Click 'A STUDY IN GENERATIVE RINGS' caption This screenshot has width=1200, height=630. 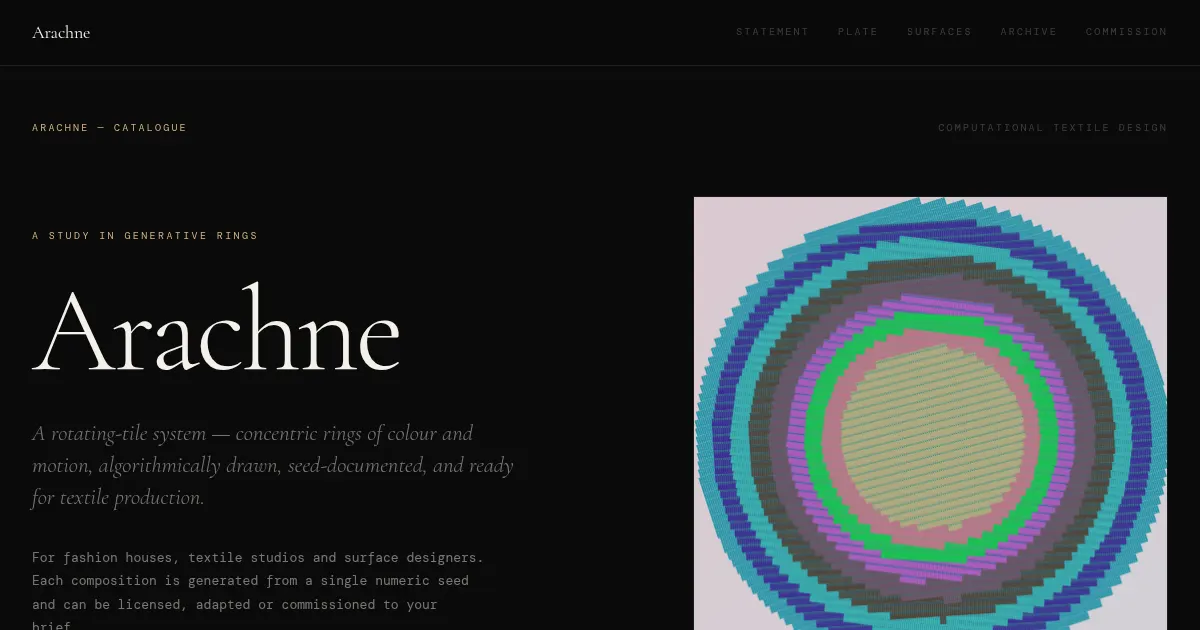145,236
